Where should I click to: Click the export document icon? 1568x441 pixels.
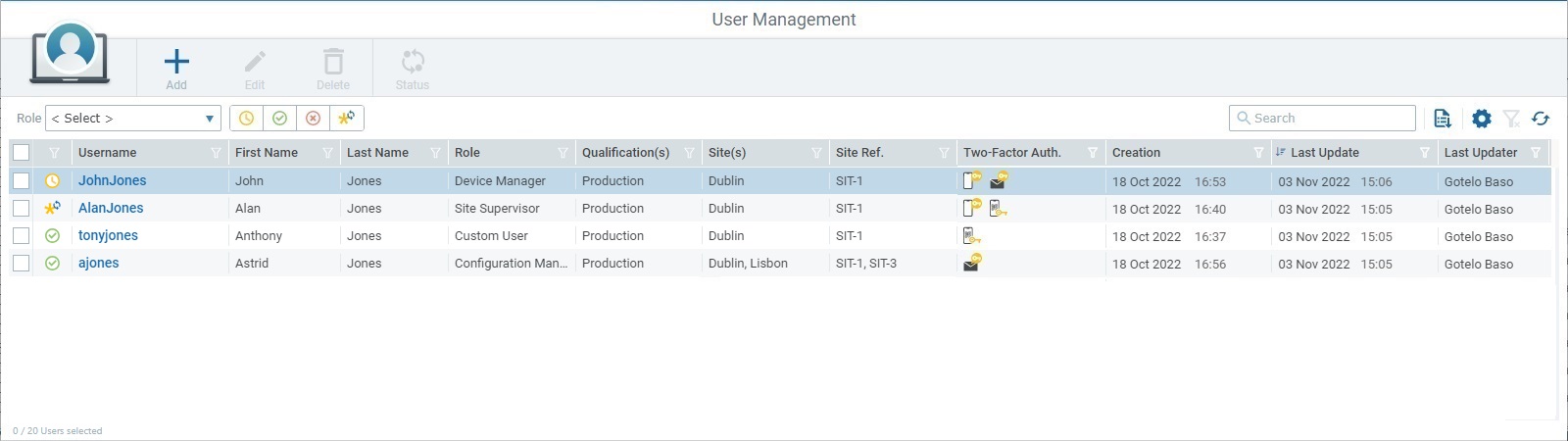pyautogui.click(x=1443, y=119)
